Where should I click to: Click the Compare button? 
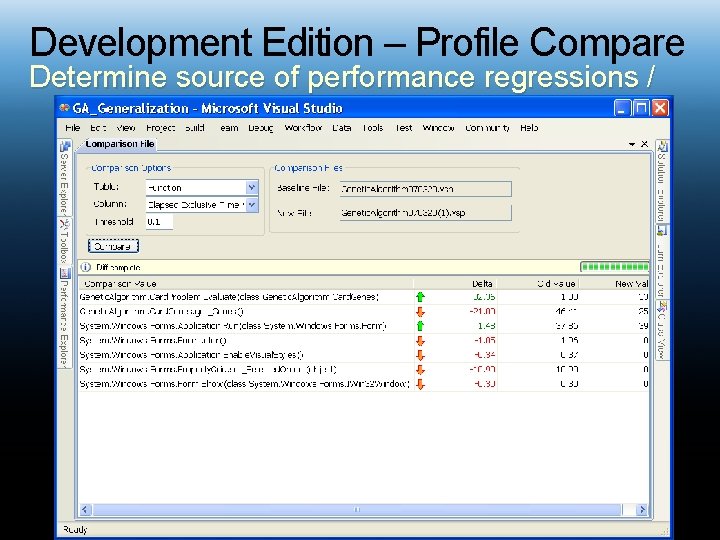point(113,246)
